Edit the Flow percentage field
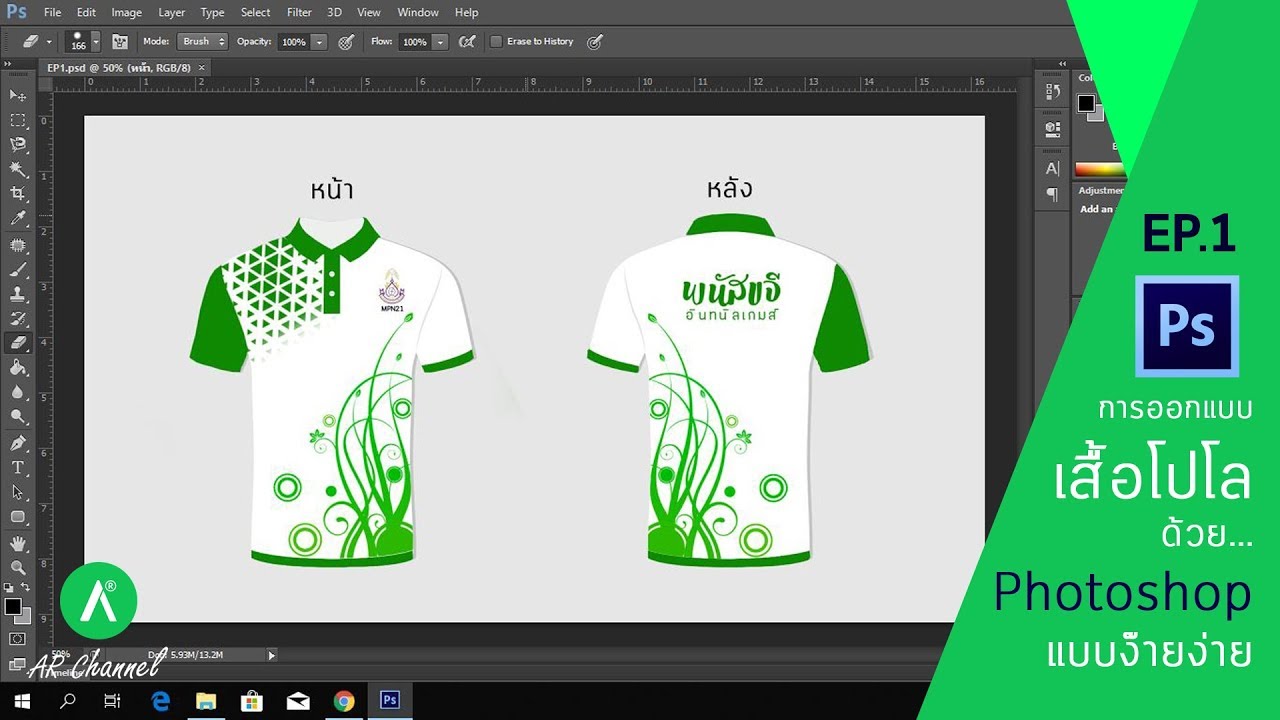 [414, 42]
